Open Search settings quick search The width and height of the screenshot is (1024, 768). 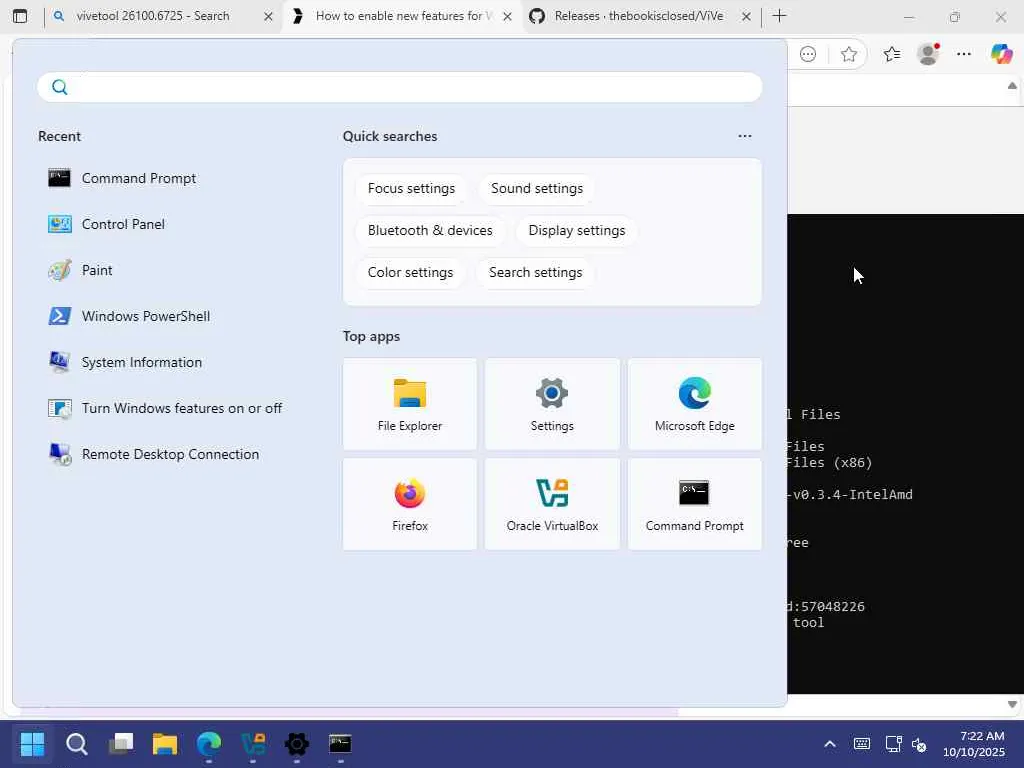[x=536, y=272]
